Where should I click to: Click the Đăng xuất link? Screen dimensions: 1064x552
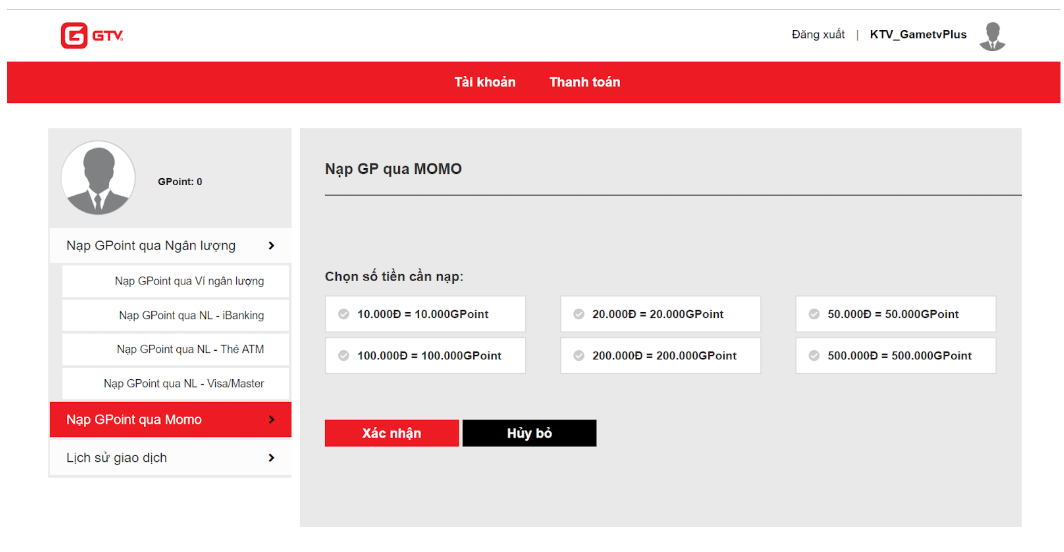point(818,35)
